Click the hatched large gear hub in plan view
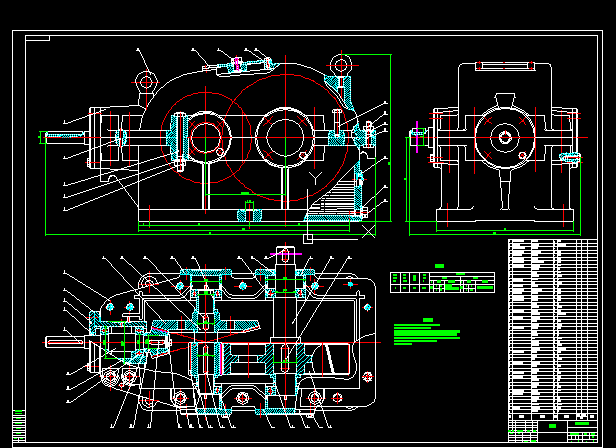The width and height of the screenshot is (616, 448). click(x=285, y=360)
